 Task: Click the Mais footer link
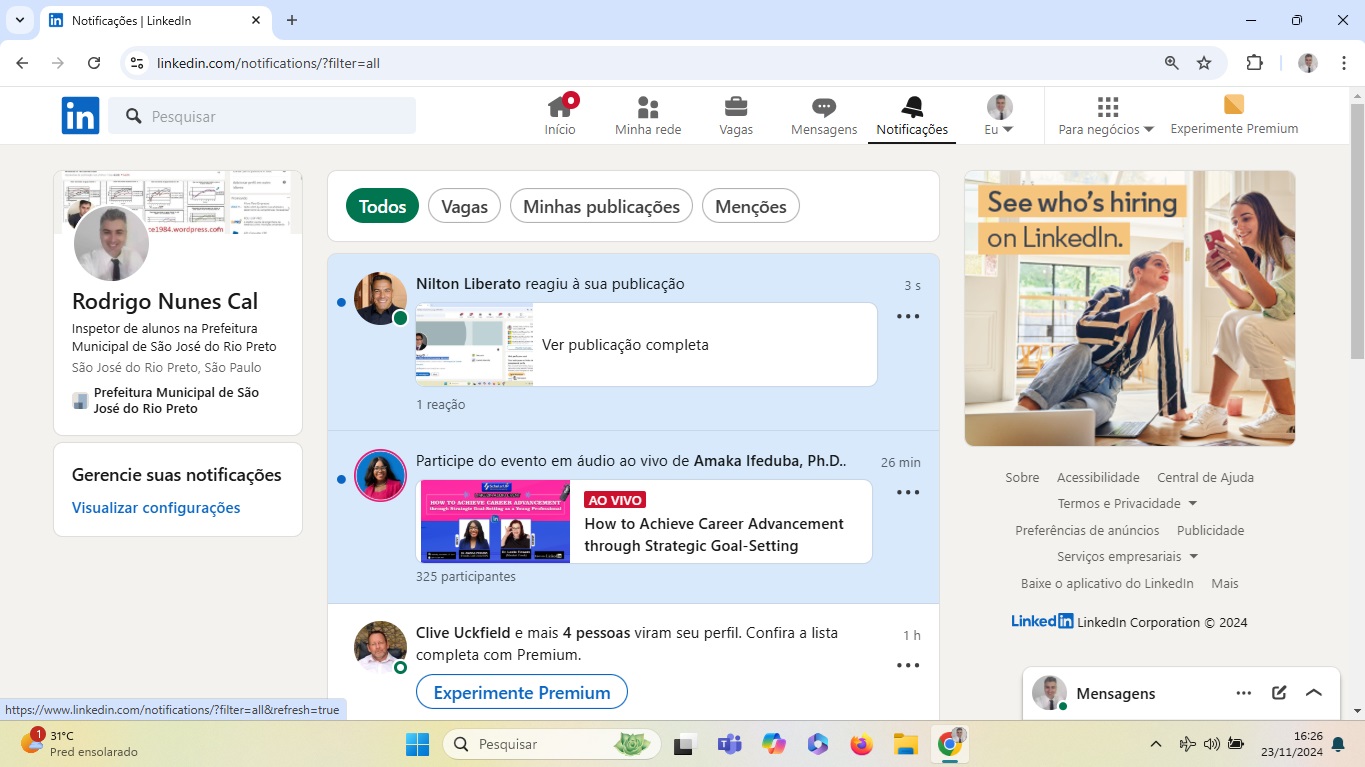pos(1224,583)
